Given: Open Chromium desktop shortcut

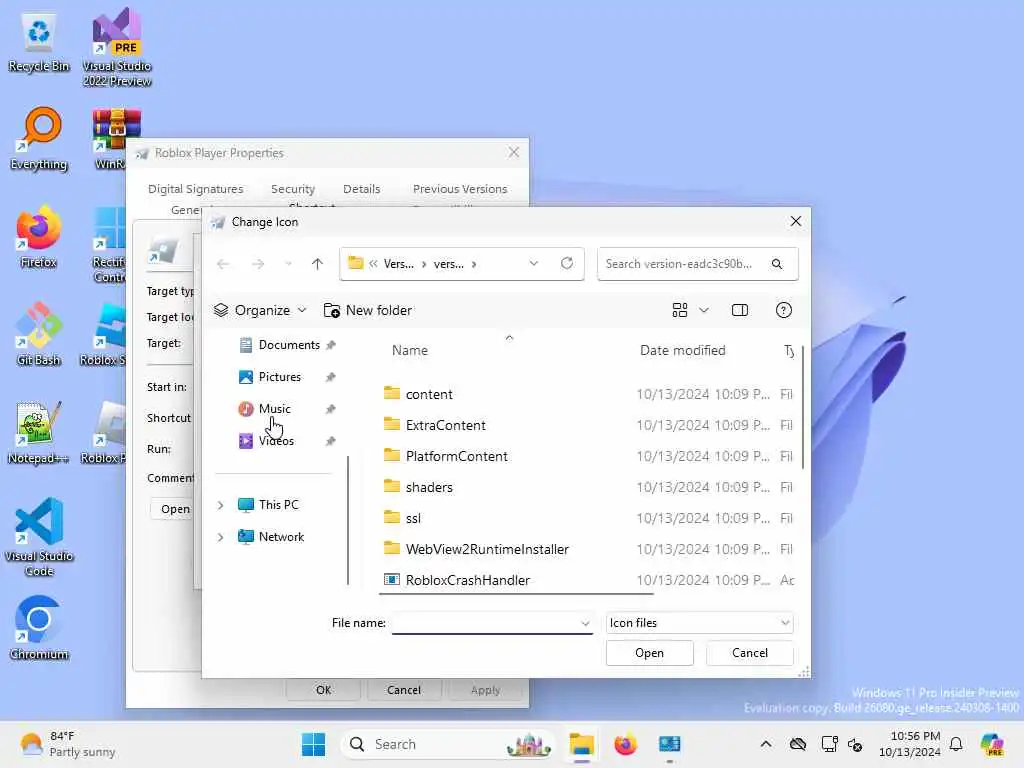Looking at the screenshot, I should click(39, 628).
